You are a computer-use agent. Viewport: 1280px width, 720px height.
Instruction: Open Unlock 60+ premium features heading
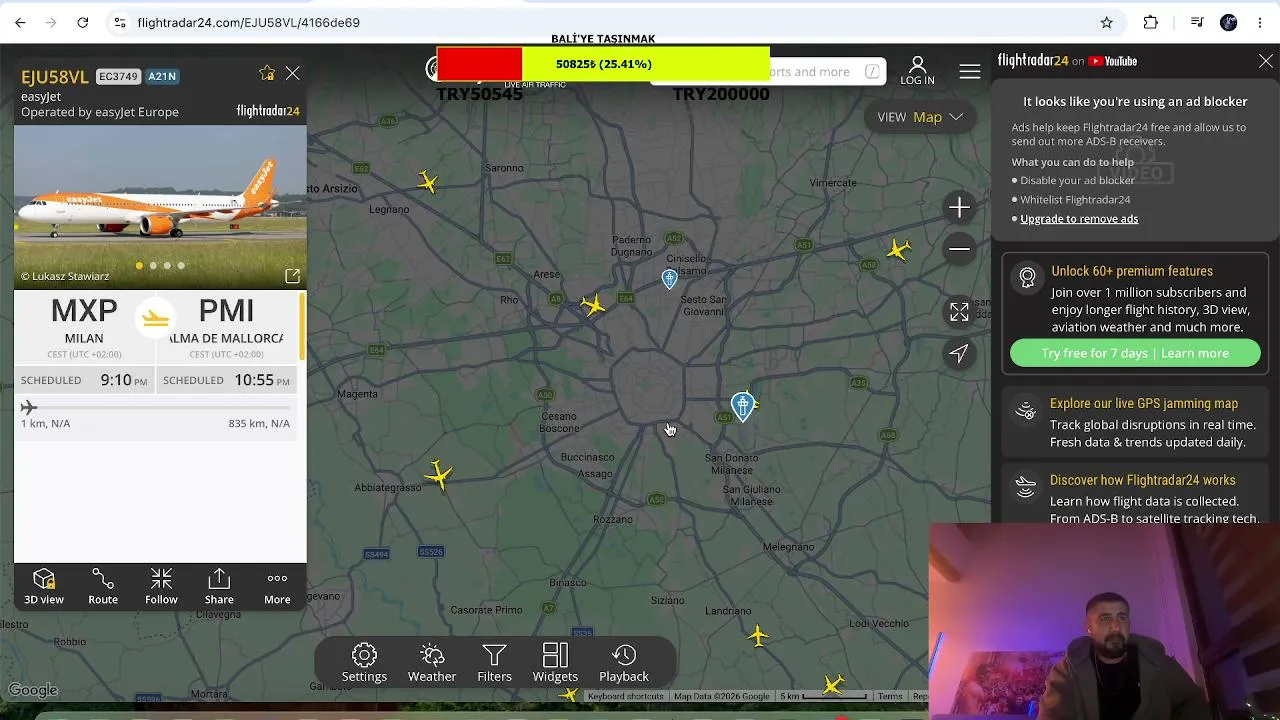1132,271
